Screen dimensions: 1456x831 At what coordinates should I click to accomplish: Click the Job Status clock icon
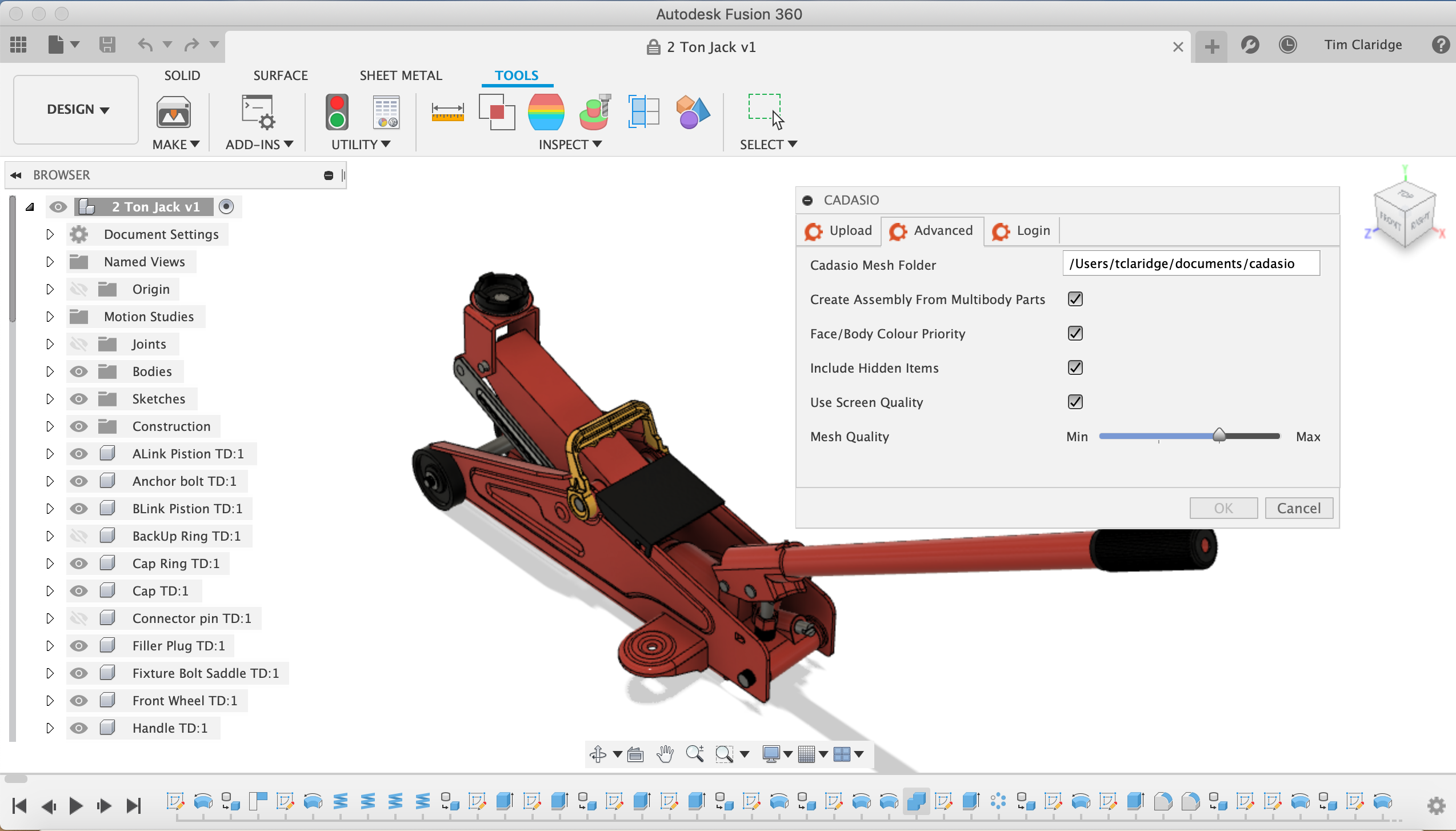coord(1287,45)
